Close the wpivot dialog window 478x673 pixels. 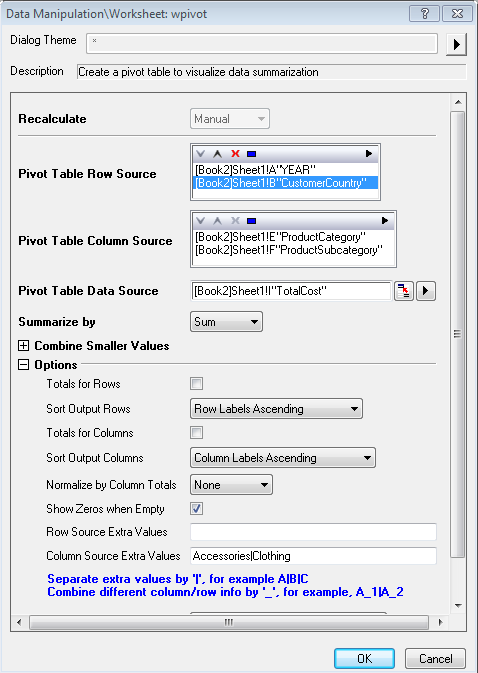[x=457, y=14]
